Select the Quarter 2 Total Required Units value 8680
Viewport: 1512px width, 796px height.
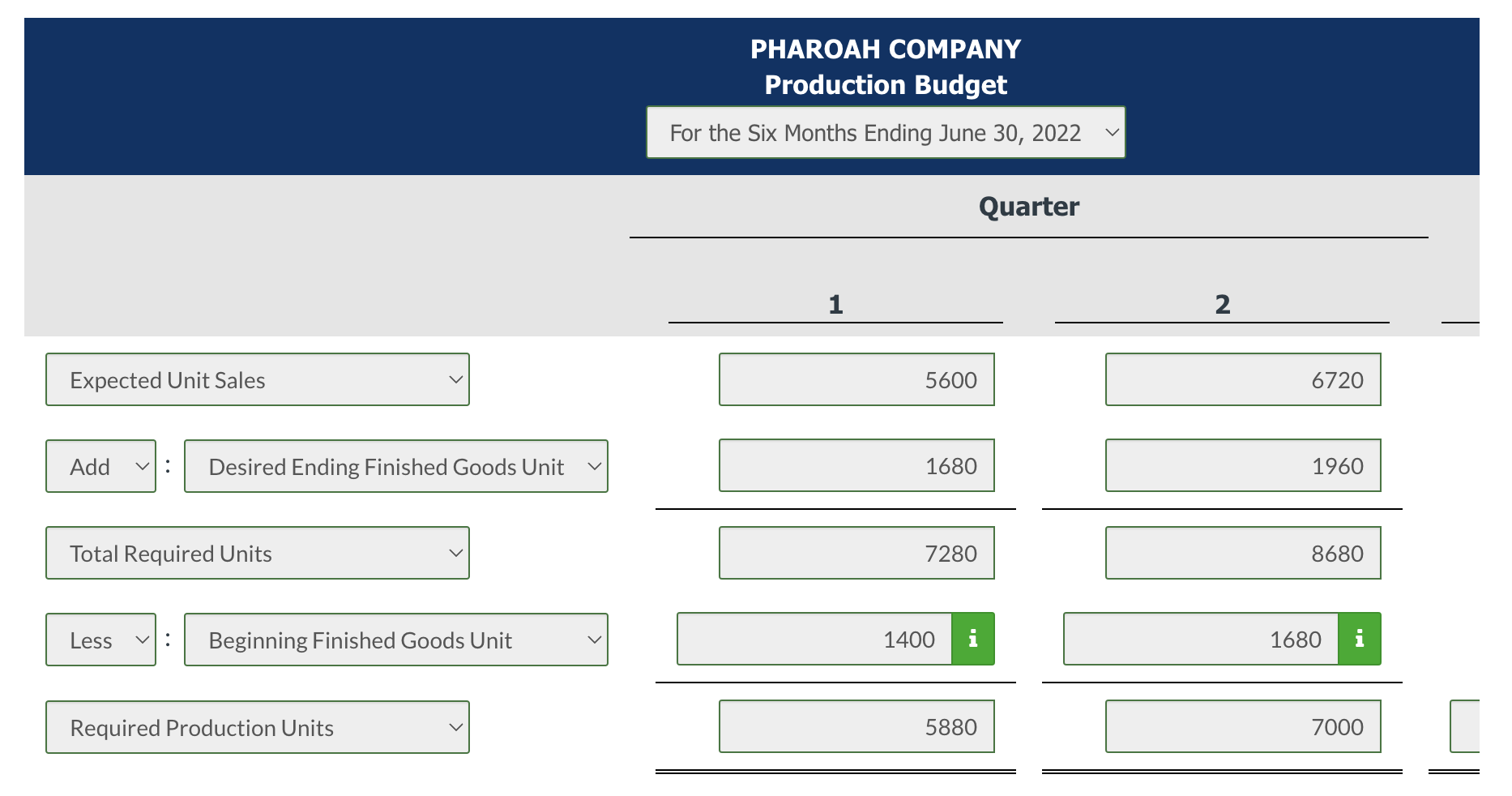(x=1242, y=553)
